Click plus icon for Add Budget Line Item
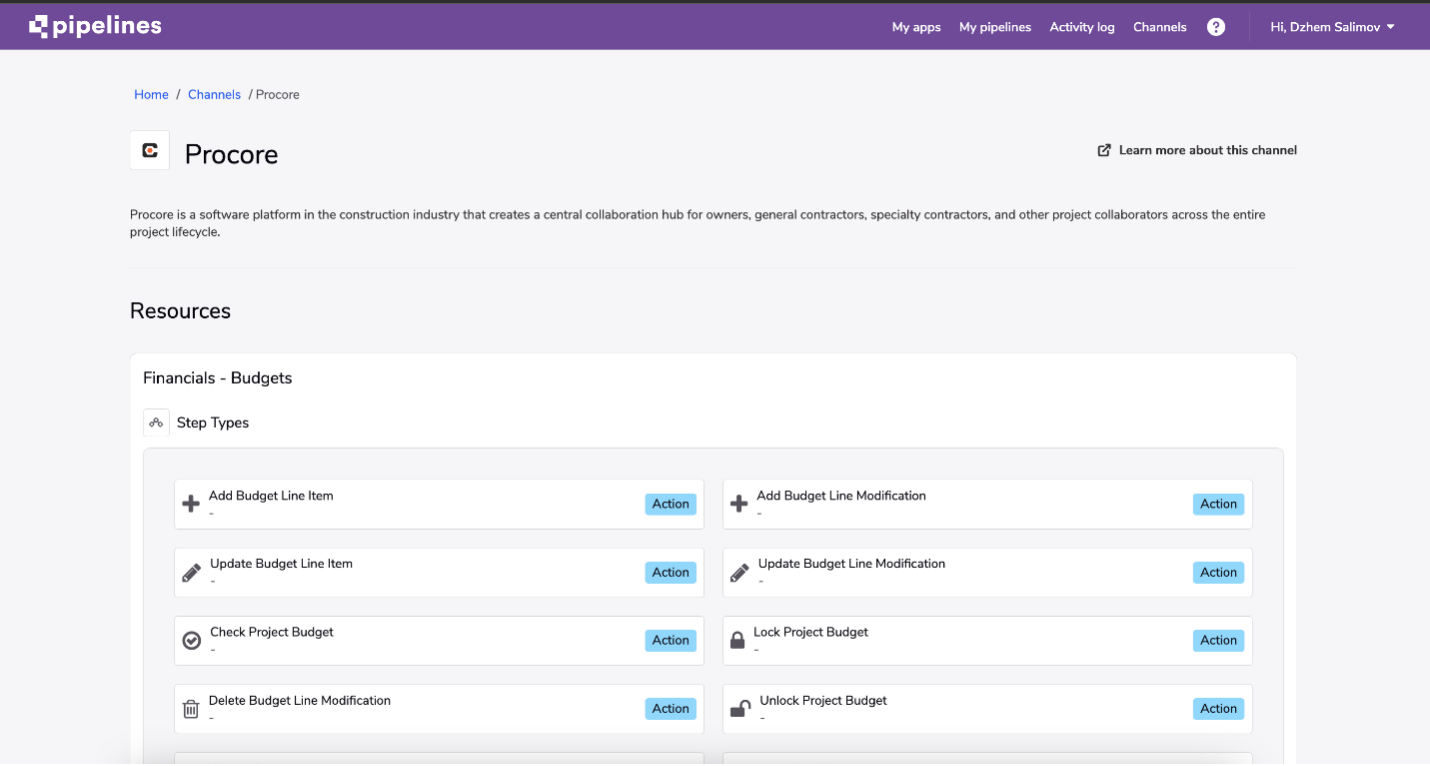The height and width of the screenshot is (766, 1430). 191,504
